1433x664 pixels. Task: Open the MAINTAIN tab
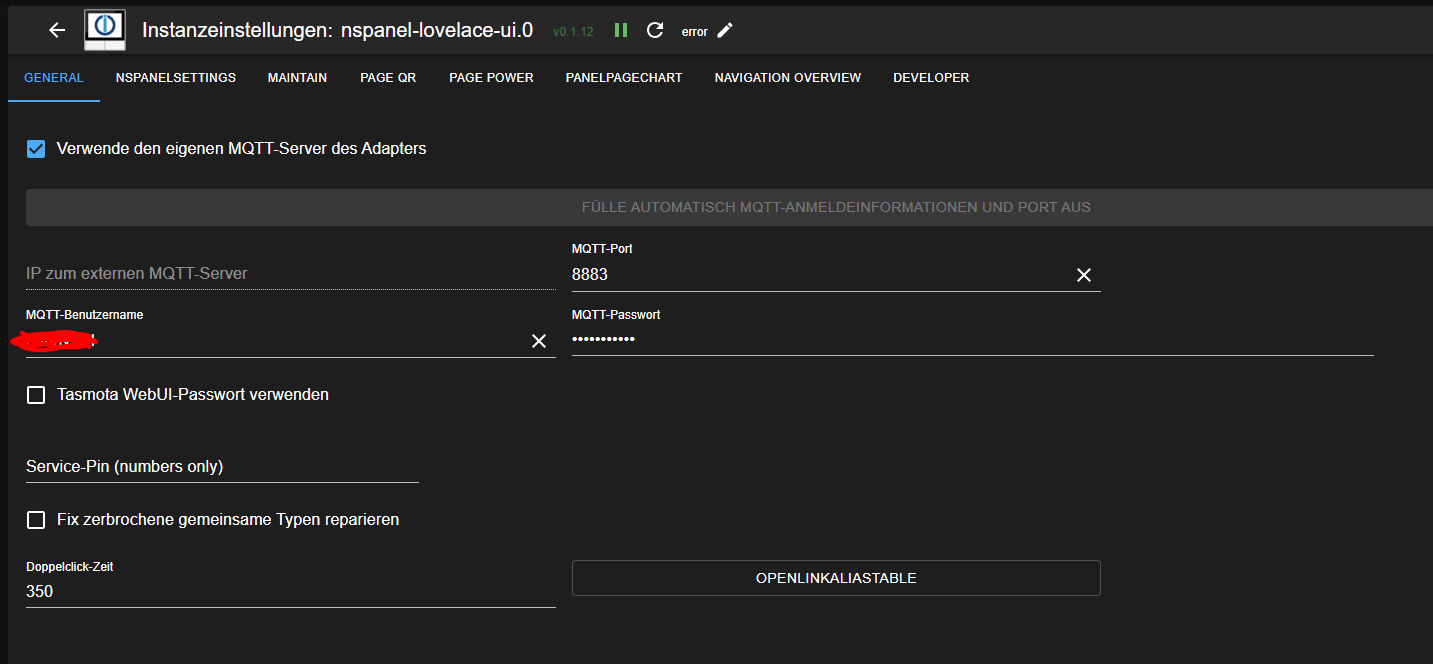point(297,78)
